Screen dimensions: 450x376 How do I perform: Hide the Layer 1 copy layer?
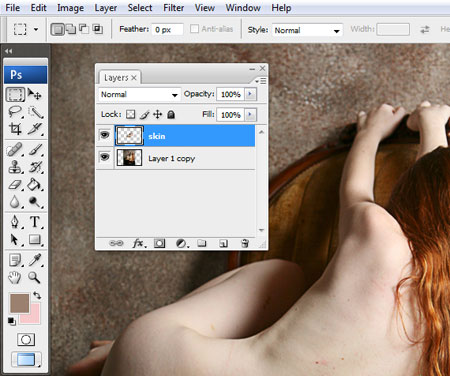tap(105, 157)
